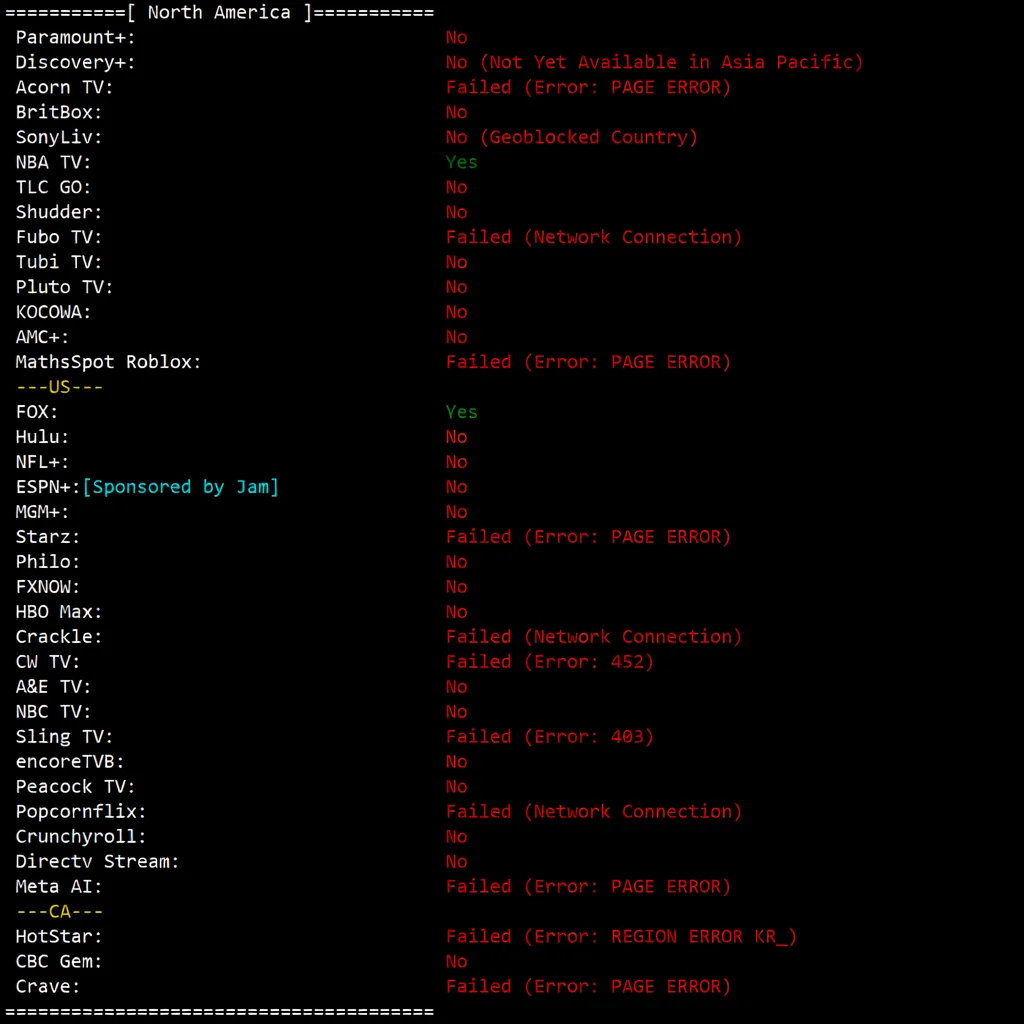This screenshot has height=1024, width=1024.
Task: Click 'Failed (Network Connection)' in Popcornflix row
Action: point(594,812)
